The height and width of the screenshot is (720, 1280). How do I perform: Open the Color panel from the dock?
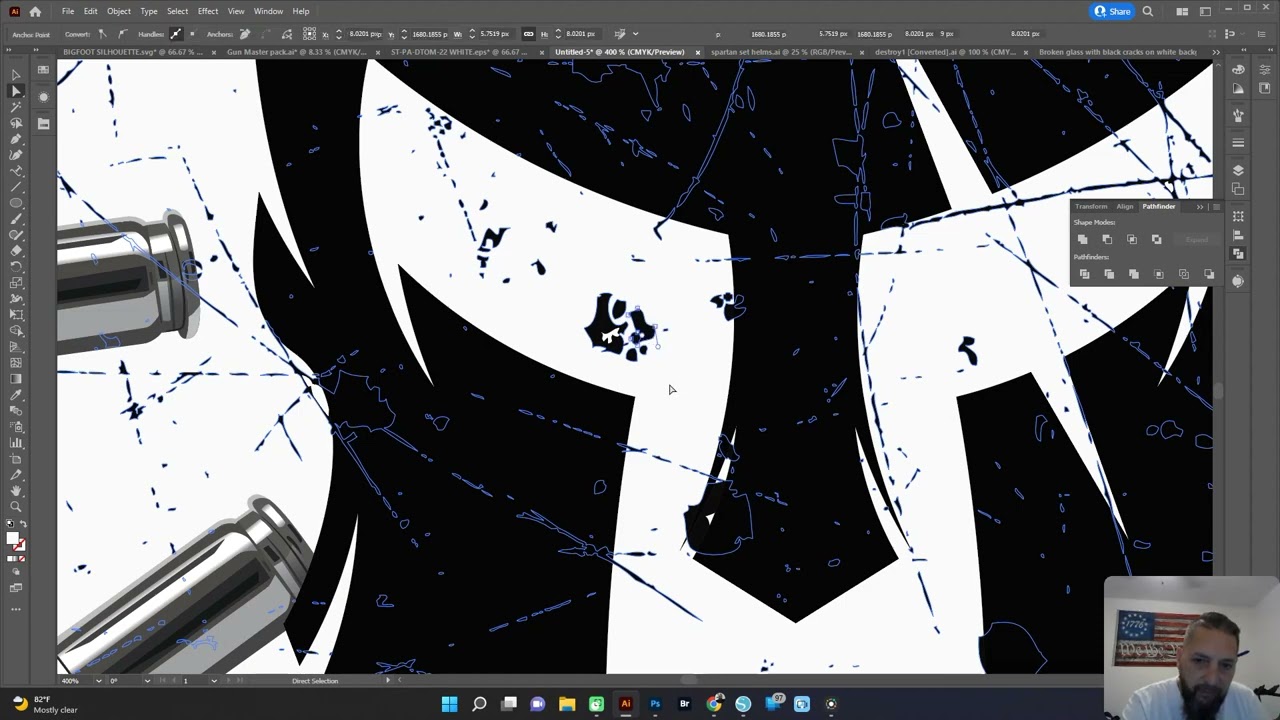[x=1238, y=69]
